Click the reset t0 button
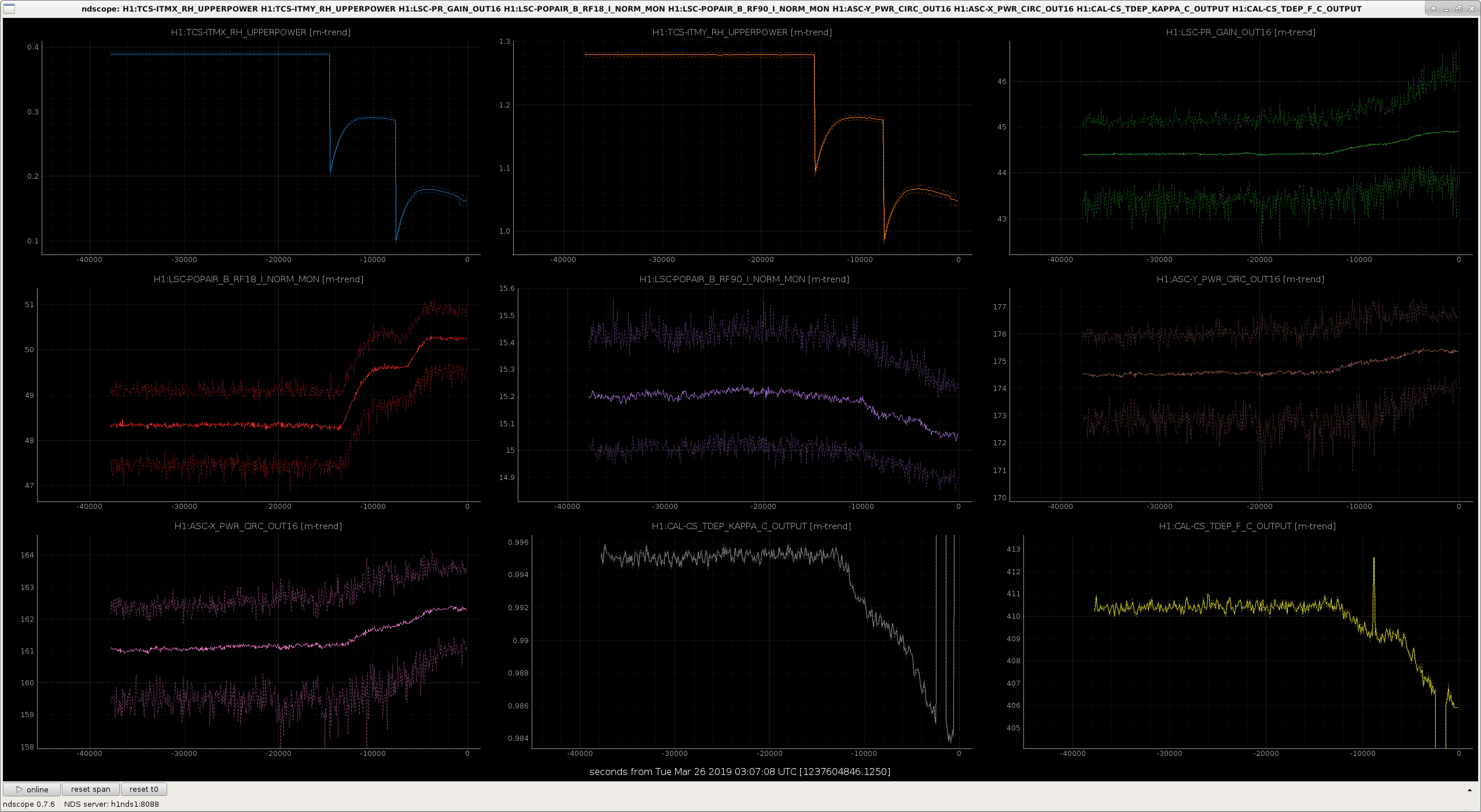This screenshot has width=1481, height=812. (x=144, y=789)
